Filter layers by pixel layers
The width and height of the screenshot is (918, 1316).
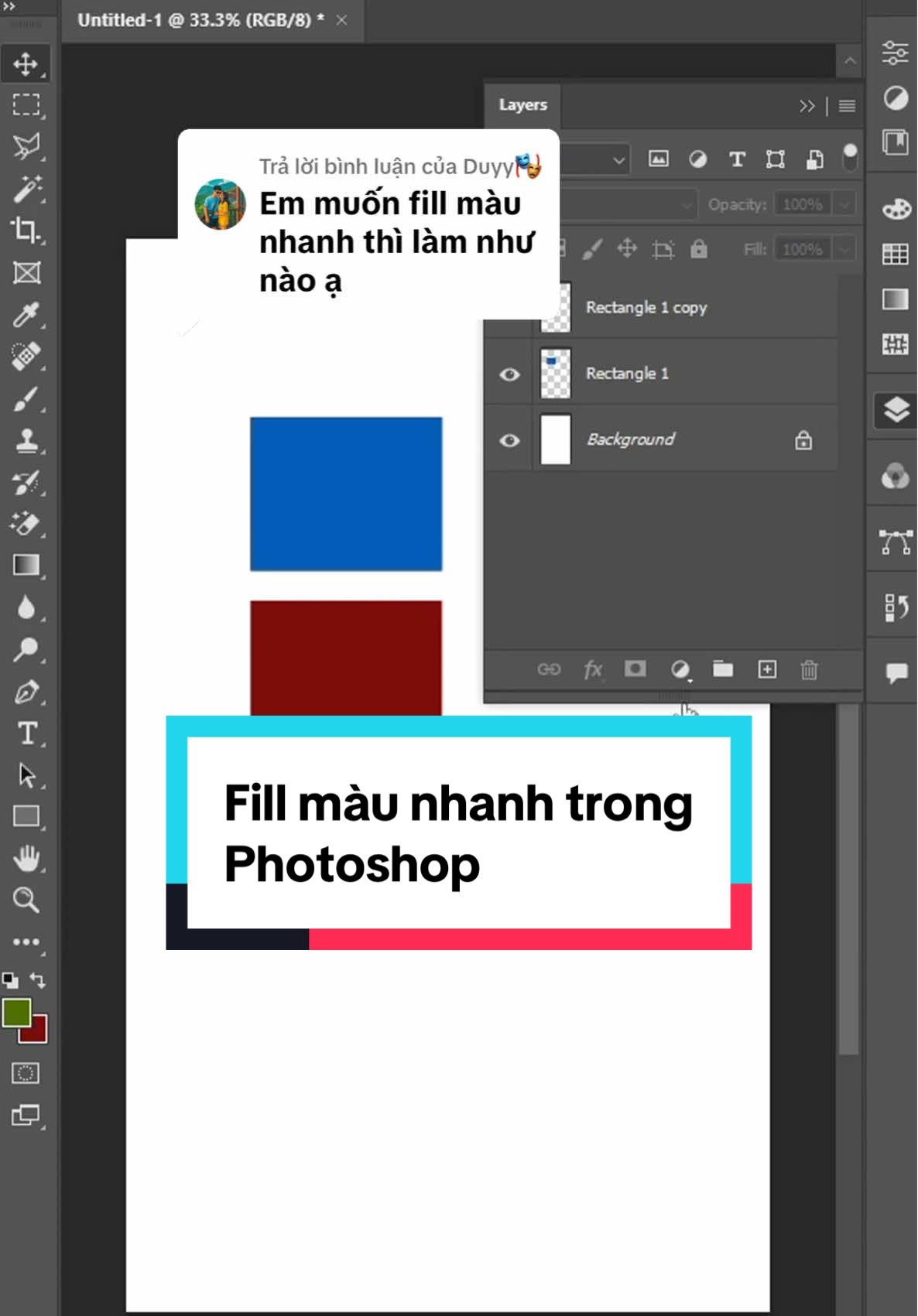(659, 159)
